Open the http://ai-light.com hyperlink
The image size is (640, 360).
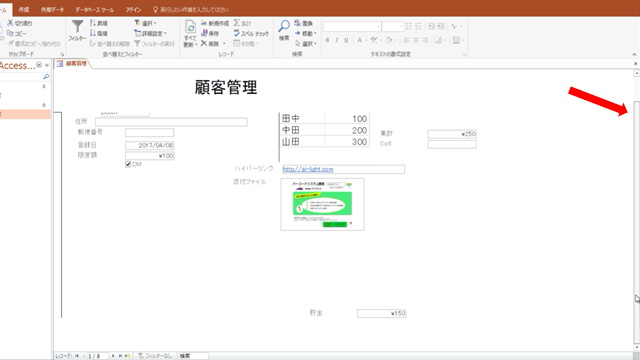308,169
